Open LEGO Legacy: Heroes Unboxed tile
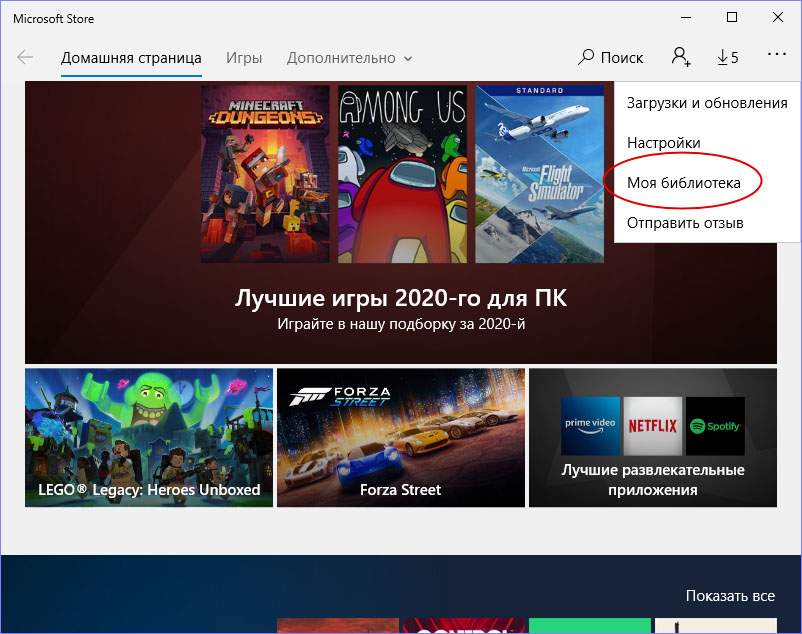The width and height of the screenshot is (802, 634). 149,438
